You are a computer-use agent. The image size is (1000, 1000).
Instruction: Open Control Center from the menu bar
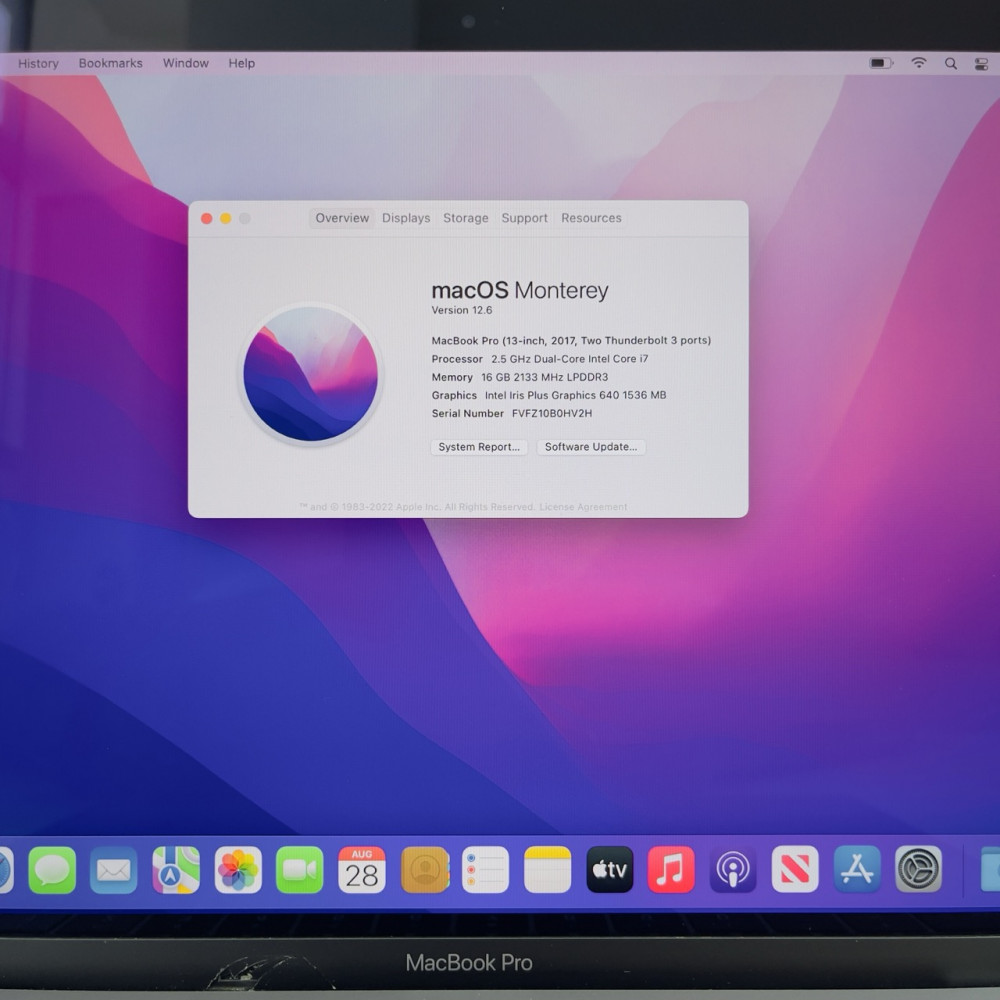click(x=982, y=64)
